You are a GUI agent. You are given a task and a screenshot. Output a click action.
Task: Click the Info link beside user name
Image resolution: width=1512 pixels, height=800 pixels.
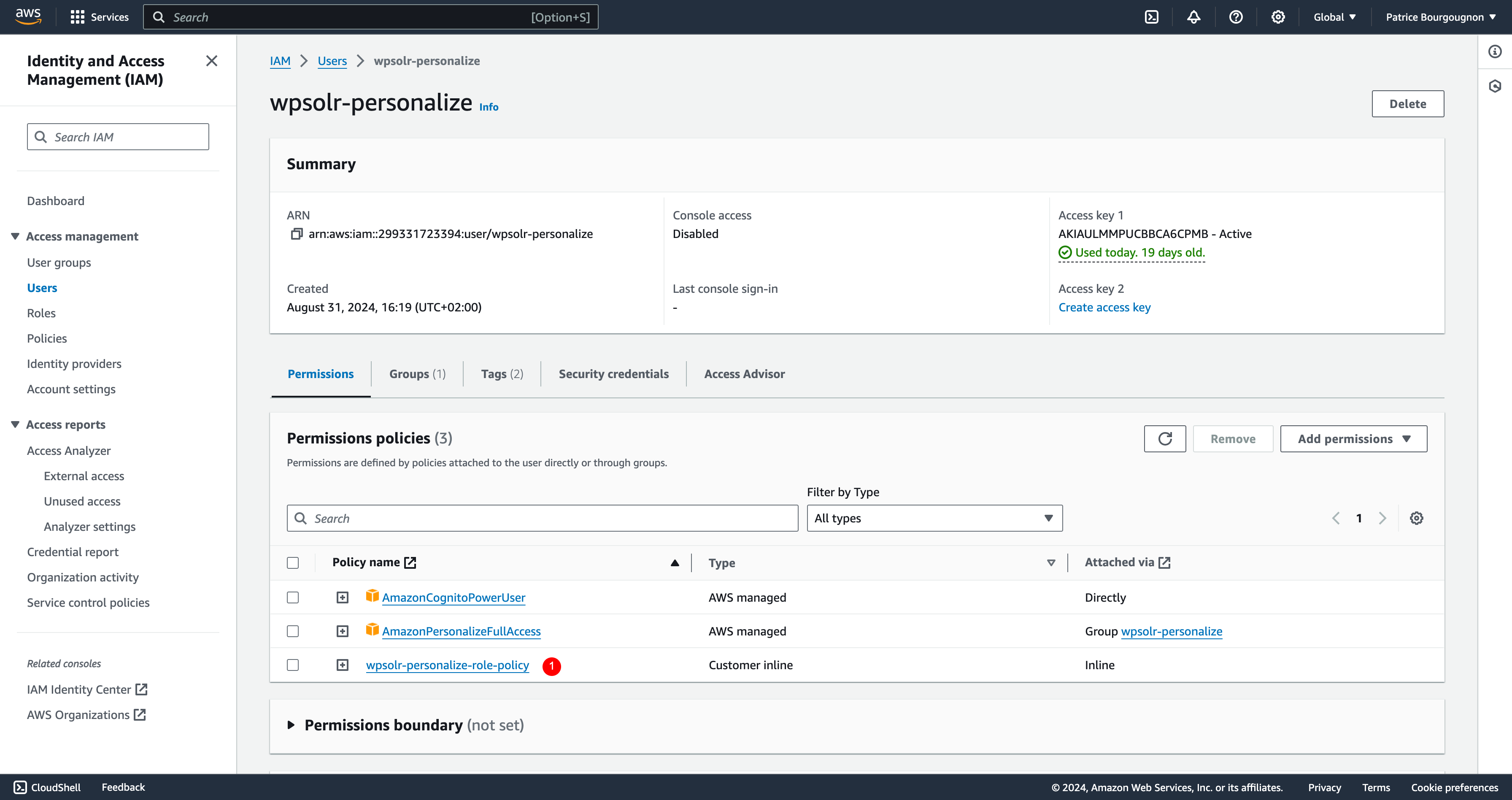[489, 107]
